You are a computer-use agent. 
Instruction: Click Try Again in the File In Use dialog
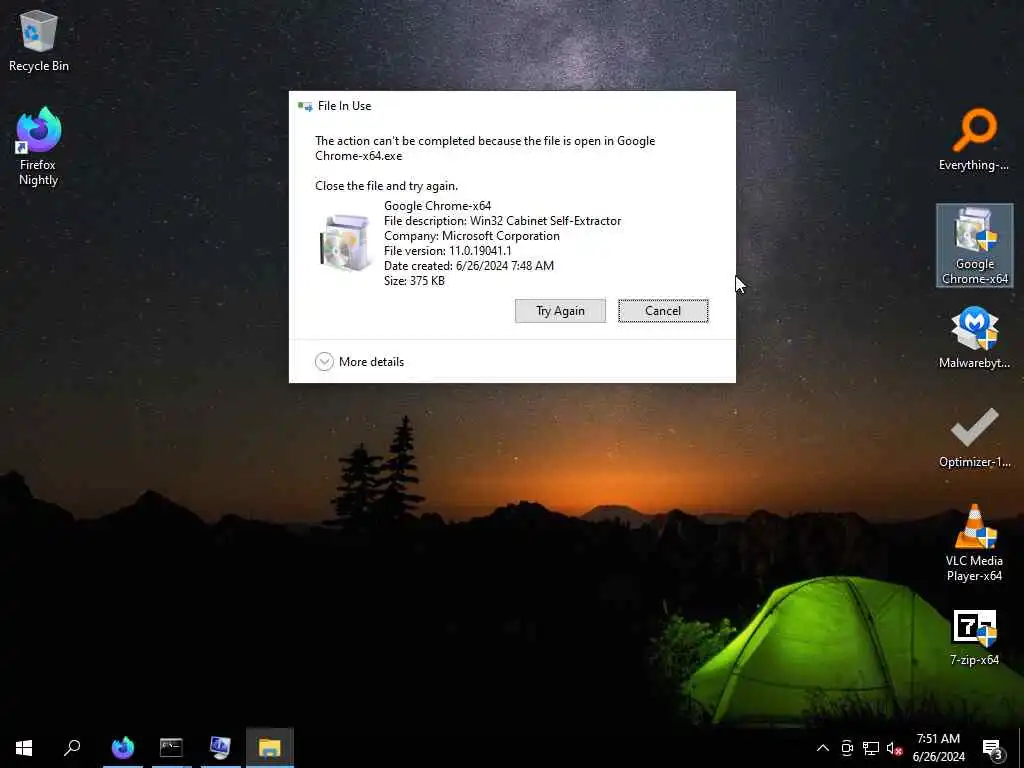[560, 311]
